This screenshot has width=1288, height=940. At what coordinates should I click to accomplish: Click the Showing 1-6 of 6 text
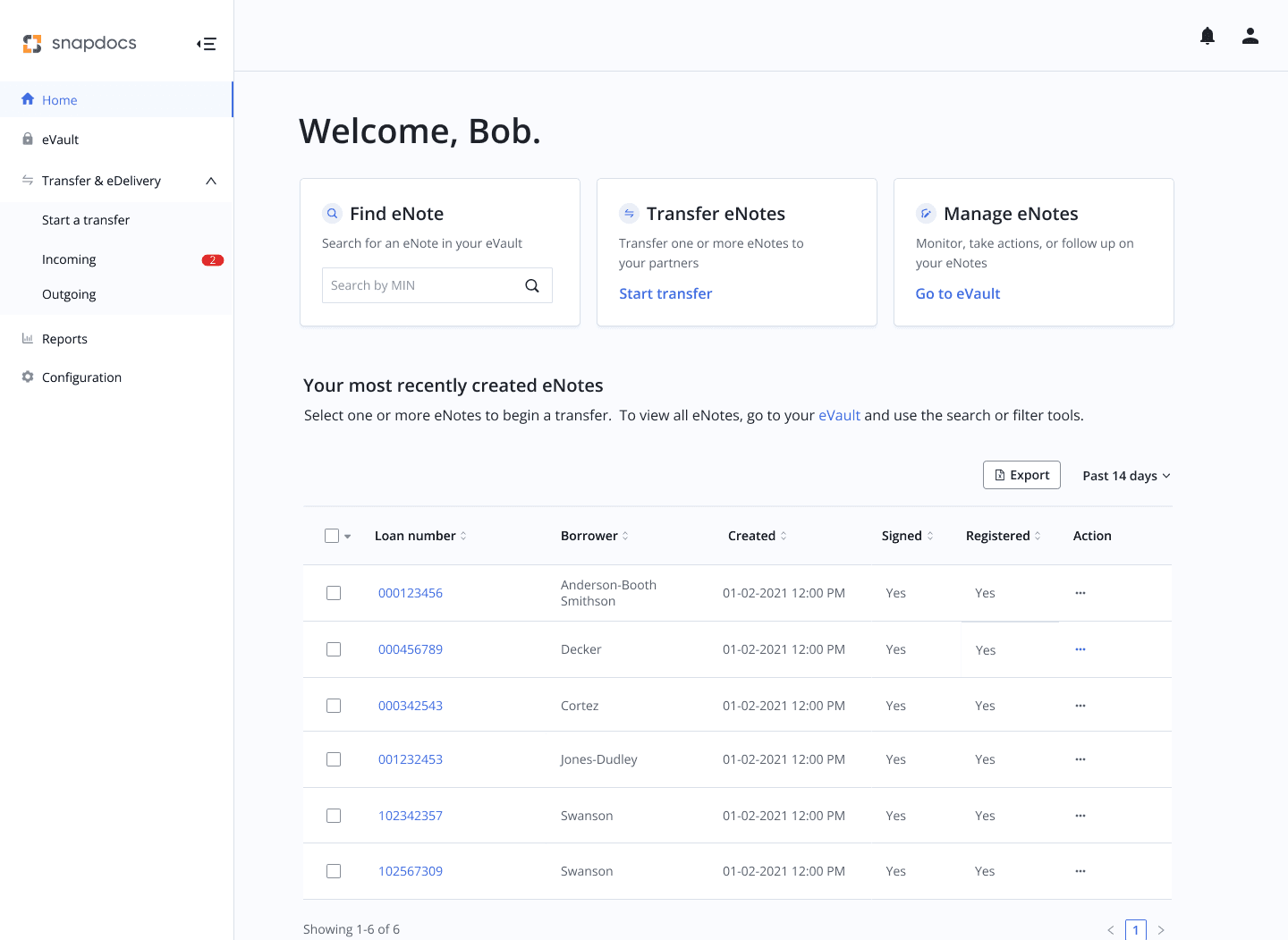[352, 929]
